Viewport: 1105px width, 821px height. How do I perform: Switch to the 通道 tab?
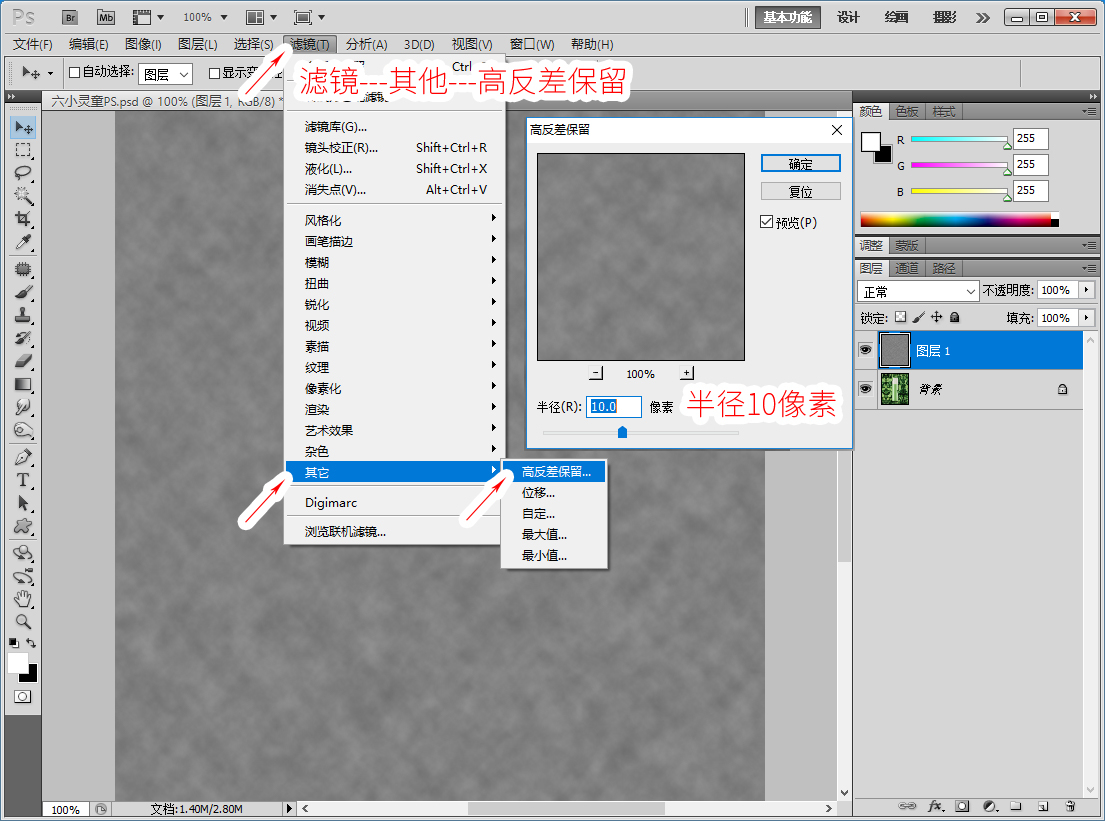tap(907, 268)
